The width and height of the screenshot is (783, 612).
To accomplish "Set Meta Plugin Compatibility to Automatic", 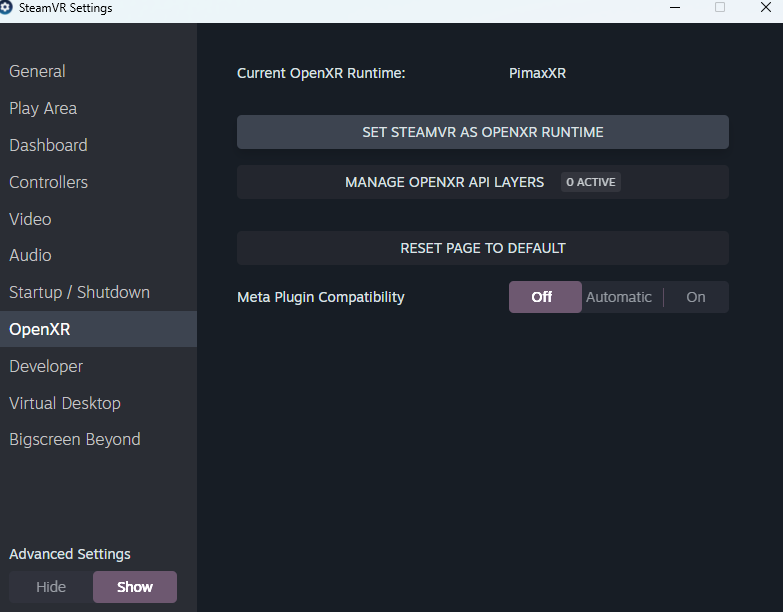I will (x=619, y=297).
